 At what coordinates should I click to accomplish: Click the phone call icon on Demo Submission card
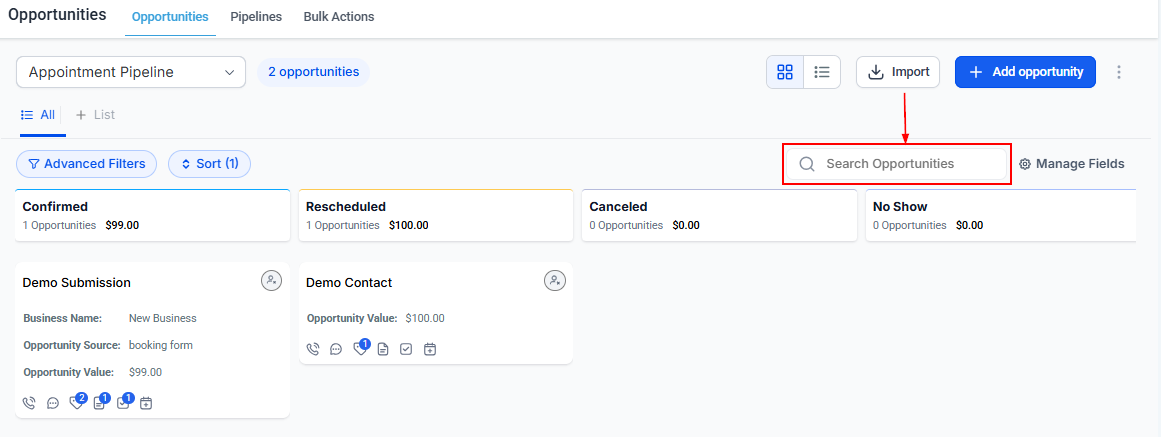tap(29, 403)
